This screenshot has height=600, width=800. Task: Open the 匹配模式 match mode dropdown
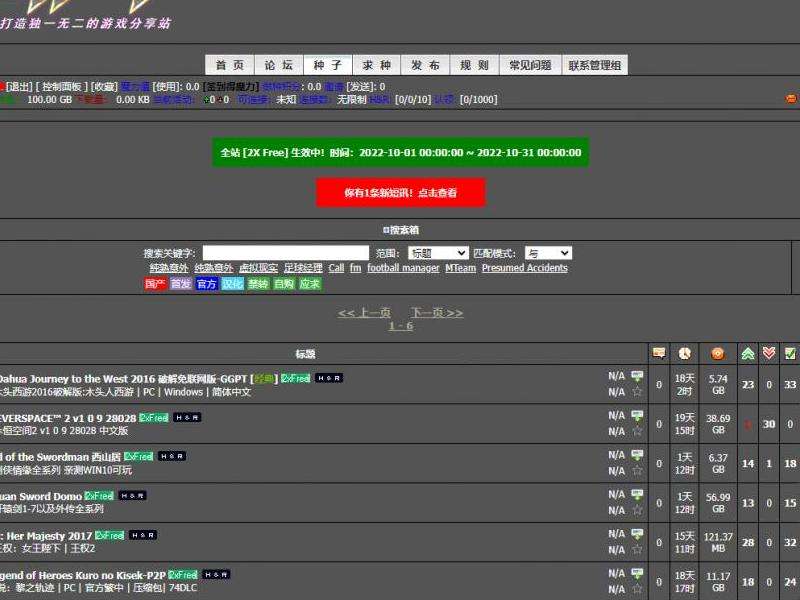(x=548, y=253)
